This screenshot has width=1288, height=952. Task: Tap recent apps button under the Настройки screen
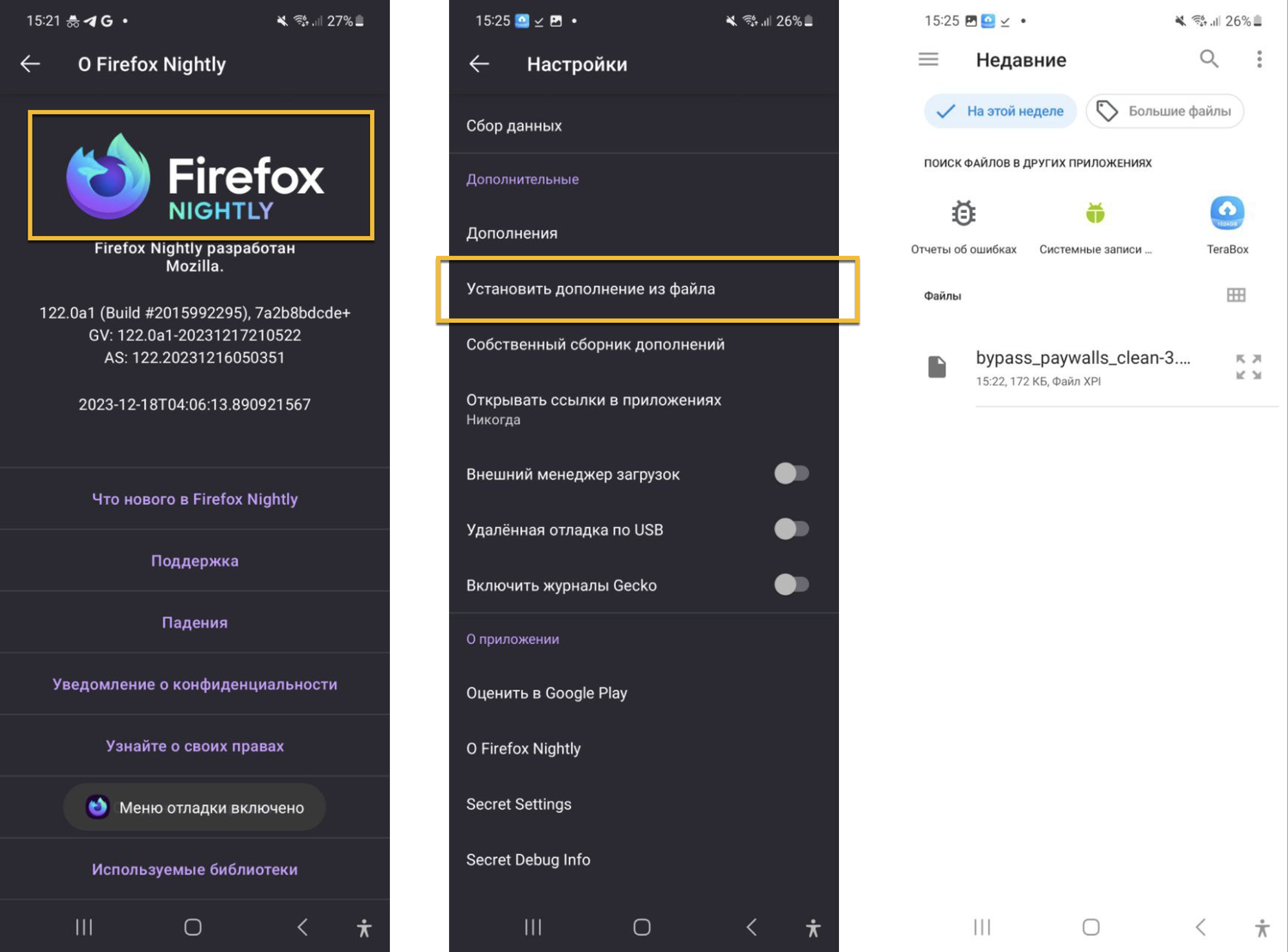[532, 927]
